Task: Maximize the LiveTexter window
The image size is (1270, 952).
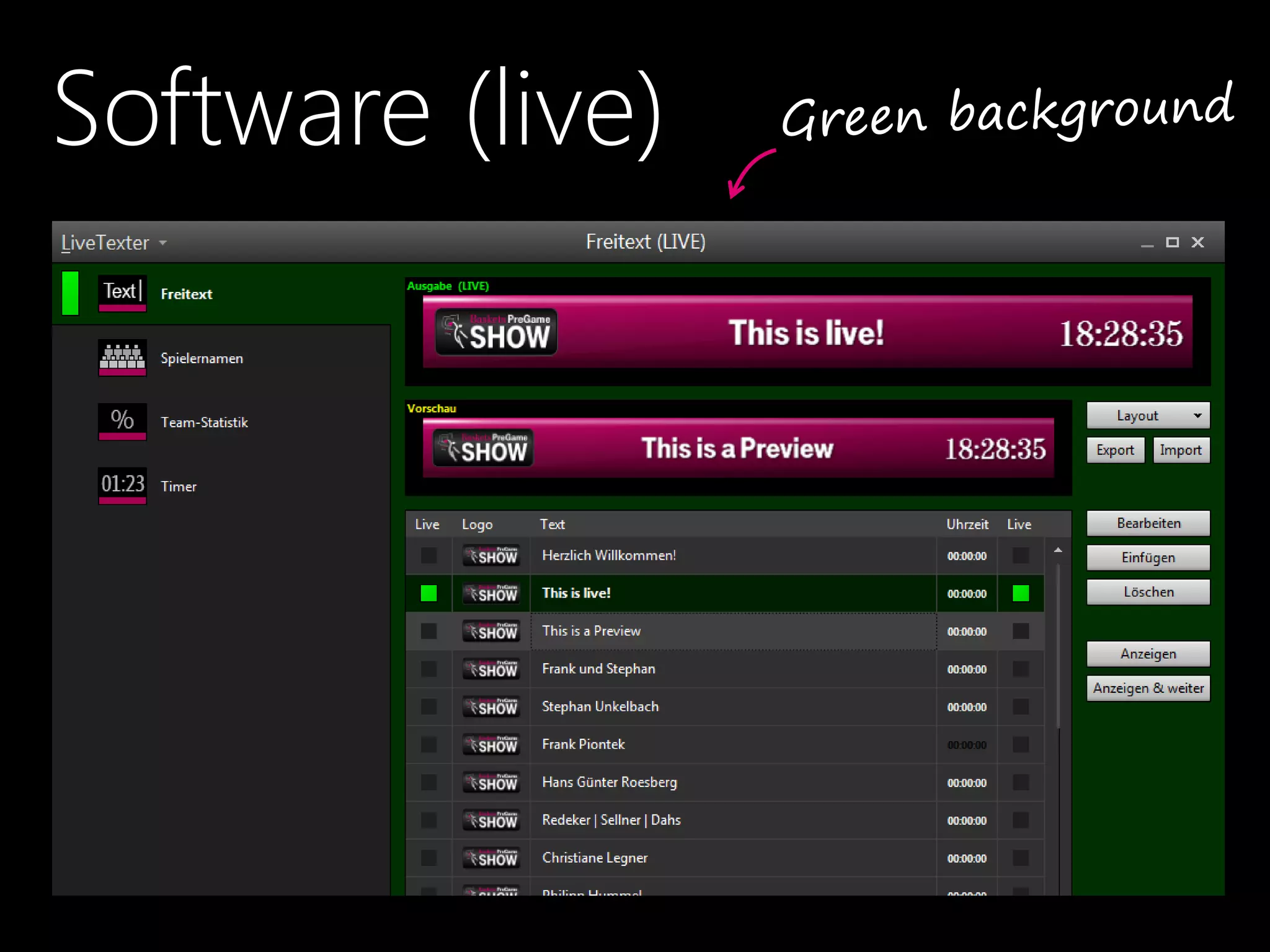Action: [1172, 242]
